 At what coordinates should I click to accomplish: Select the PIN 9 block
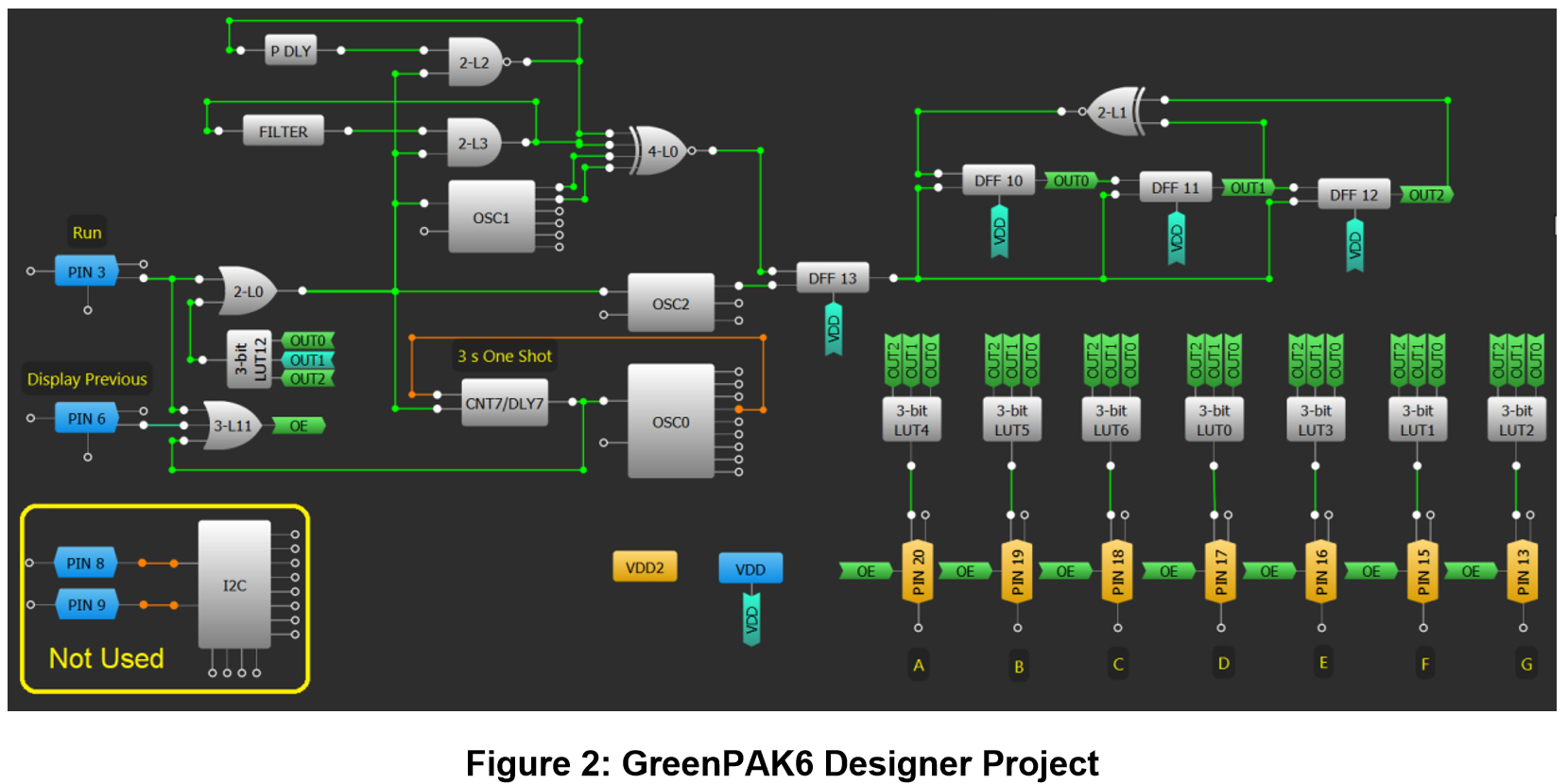(x=86, y=604)
